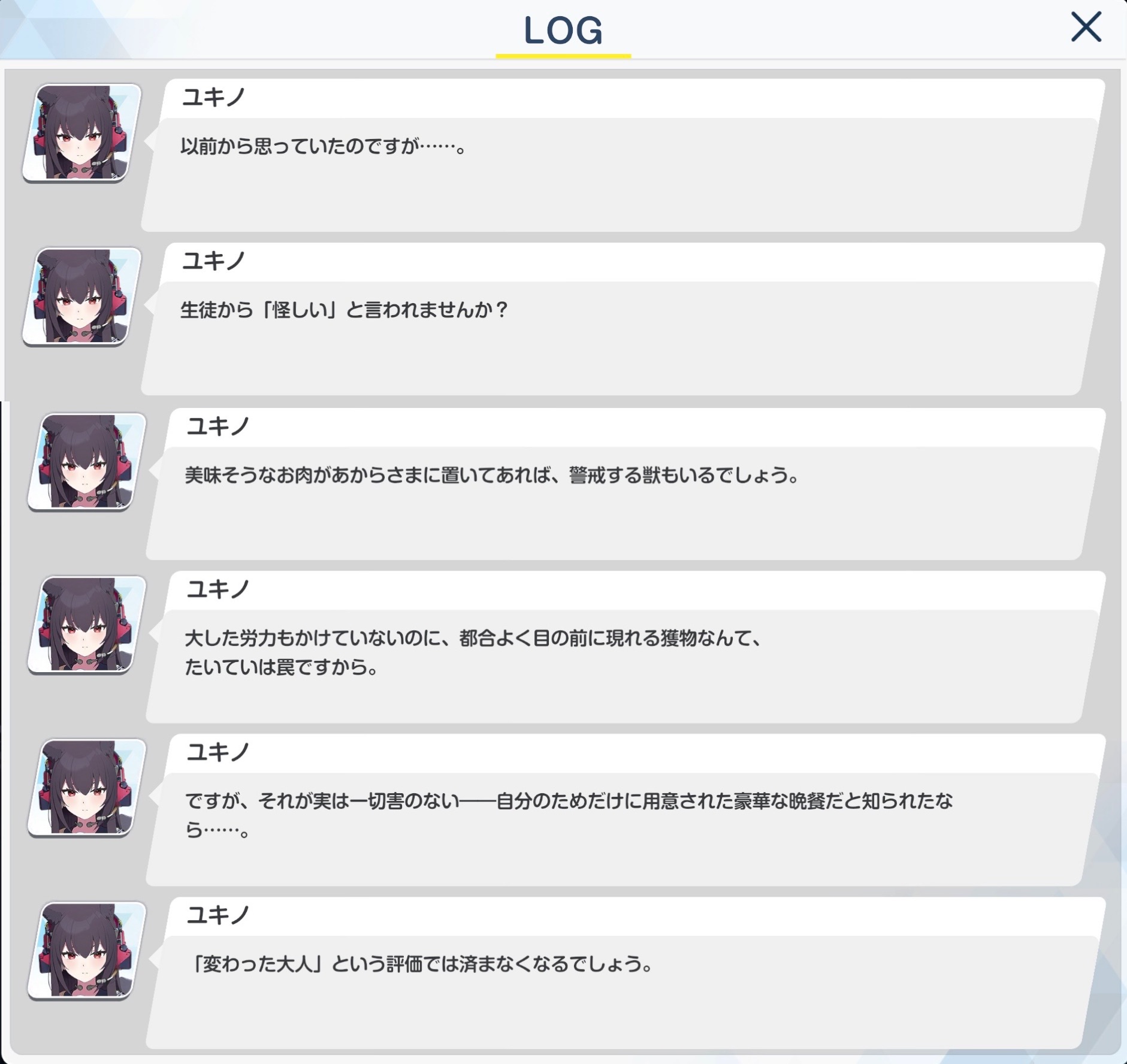Click Yukino's avatar beside 「変わった大人」
The width and height of the screenshot is (1127, 1064).
pyautogui.click(x=87, y=950)
